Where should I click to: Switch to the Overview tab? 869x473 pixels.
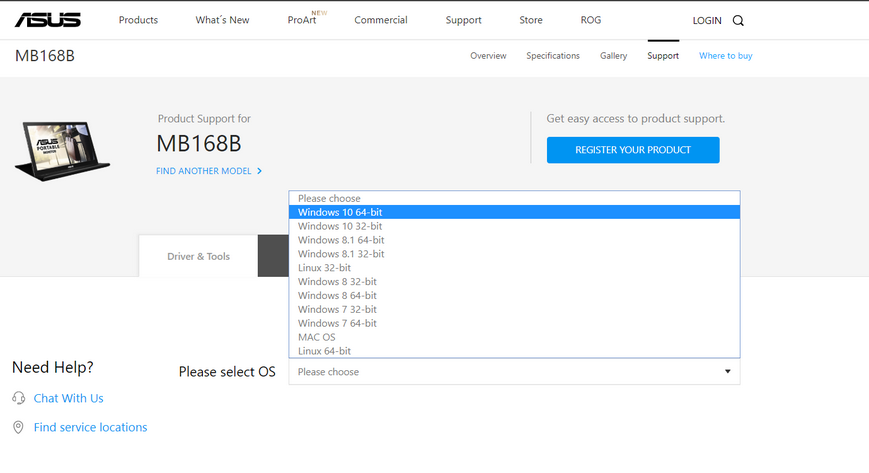(488, 55)
